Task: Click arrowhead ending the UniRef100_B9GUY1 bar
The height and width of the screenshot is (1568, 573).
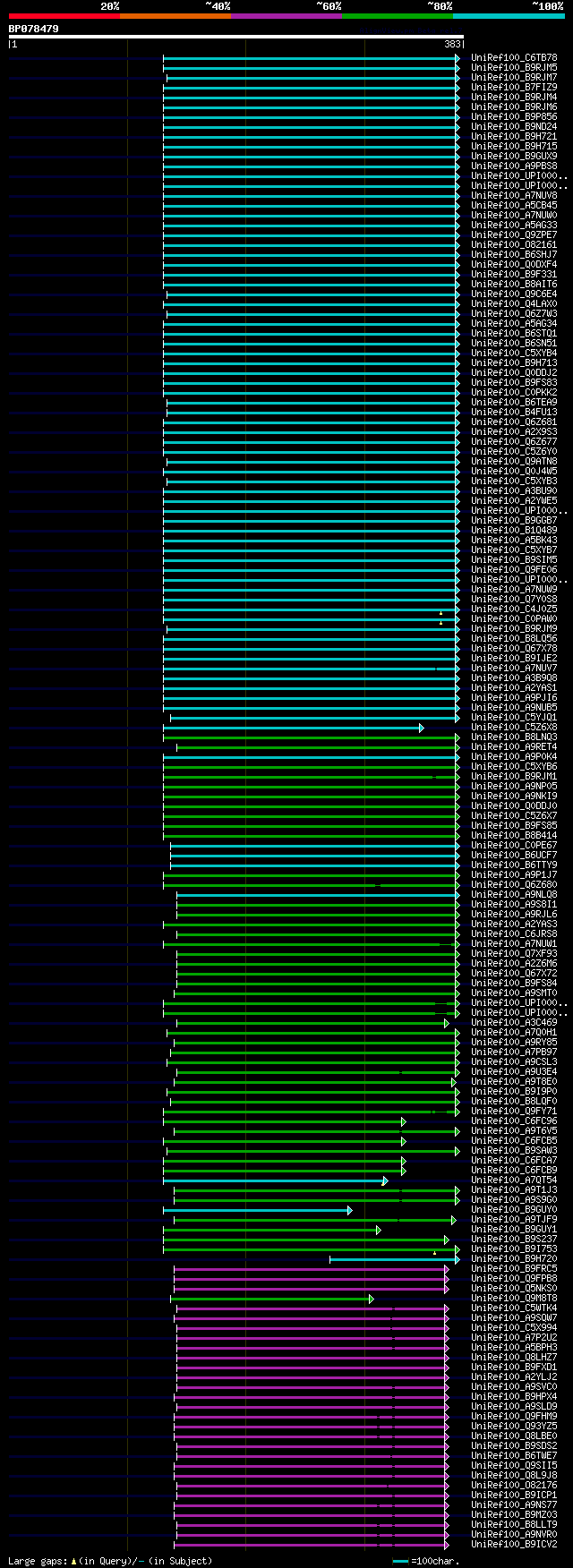Action: (379, 1230)
